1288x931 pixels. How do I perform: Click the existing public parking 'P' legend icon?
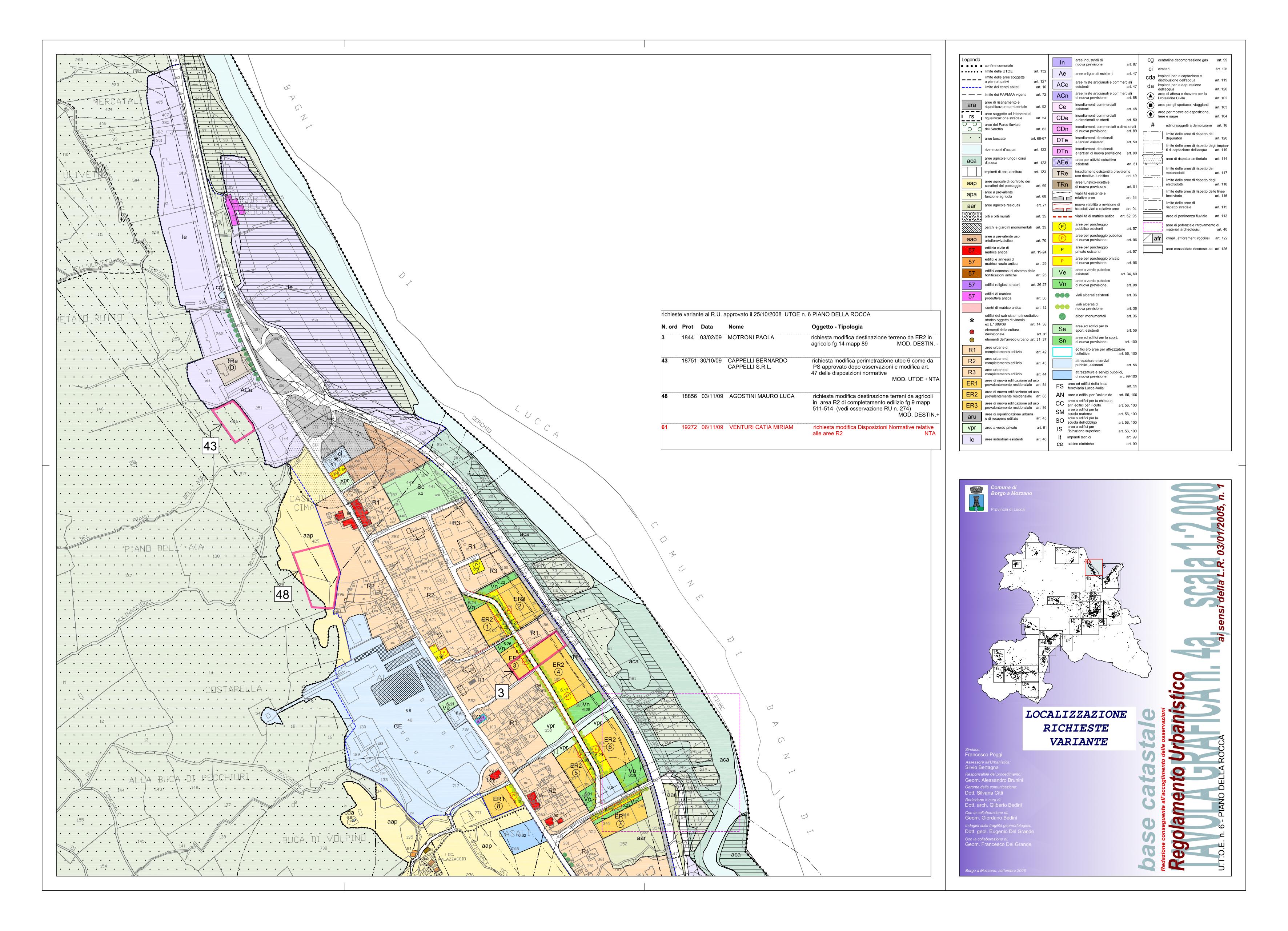point(1062,227)
